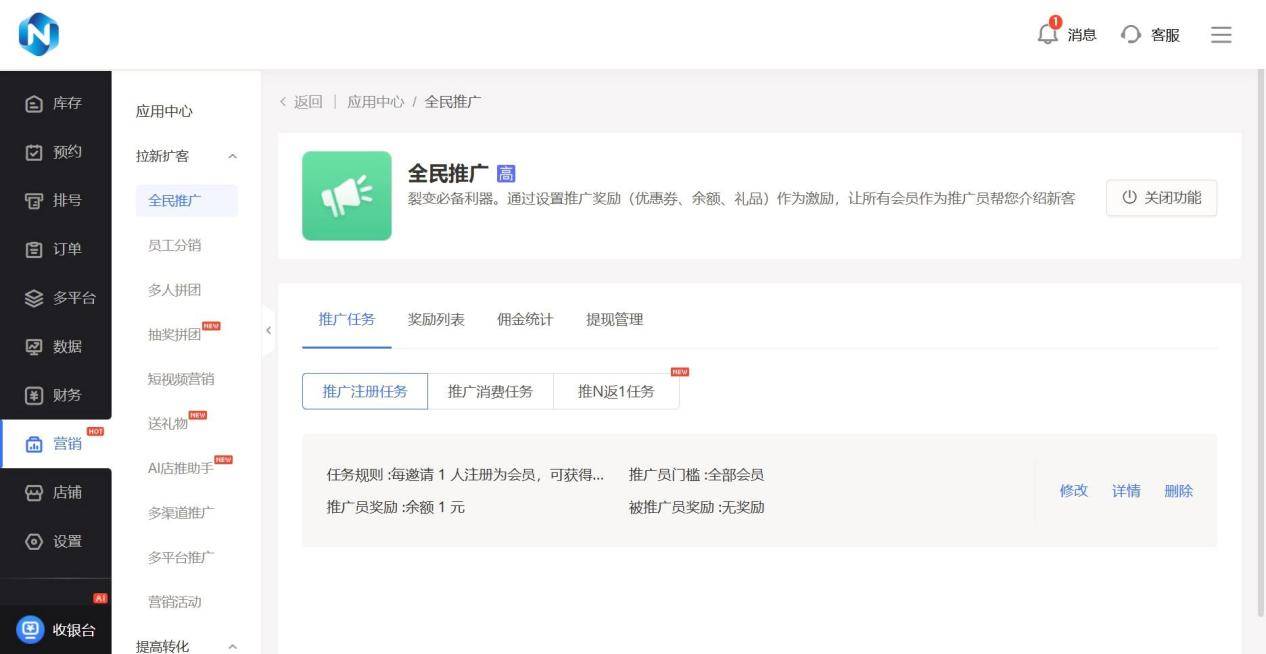Screen dimensions: 1266x654
Task: Switch to 奖励列表 tab
Action: click(x=436, y=320)
